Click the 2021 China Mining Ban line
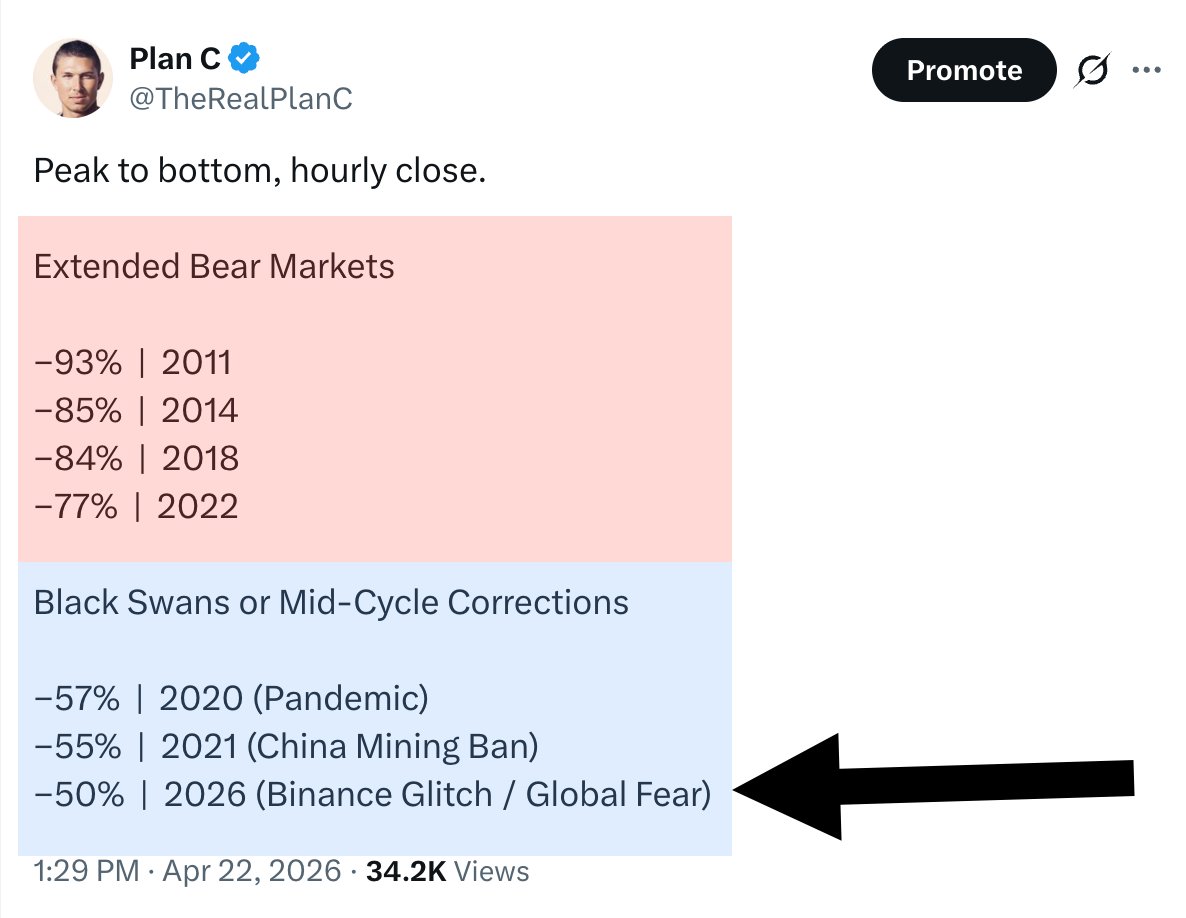Viewport: 1186px width, 918px height. 286,746
